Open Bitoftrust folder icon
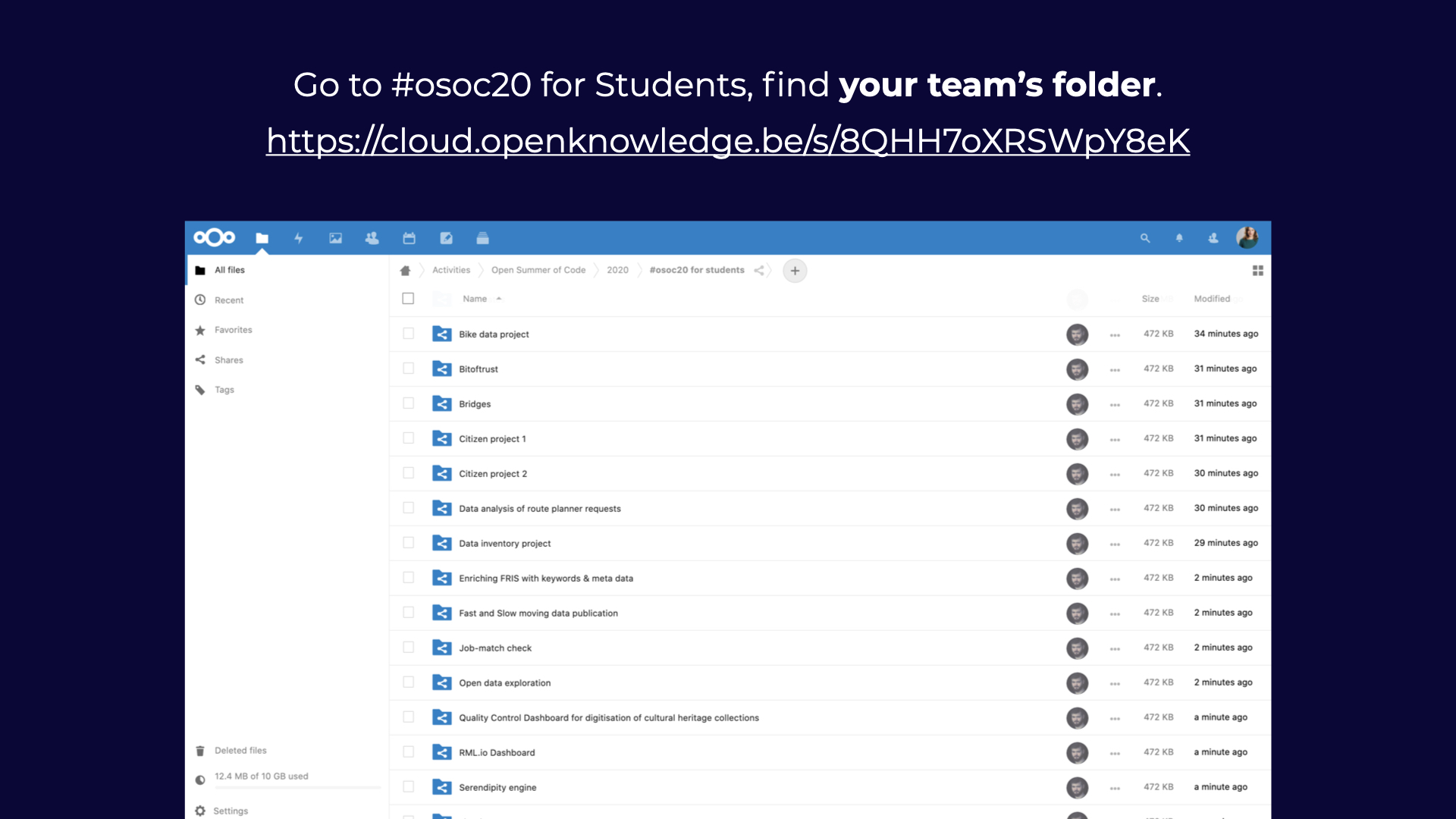Screen dimensions: 1456x819 pos(442,369)
